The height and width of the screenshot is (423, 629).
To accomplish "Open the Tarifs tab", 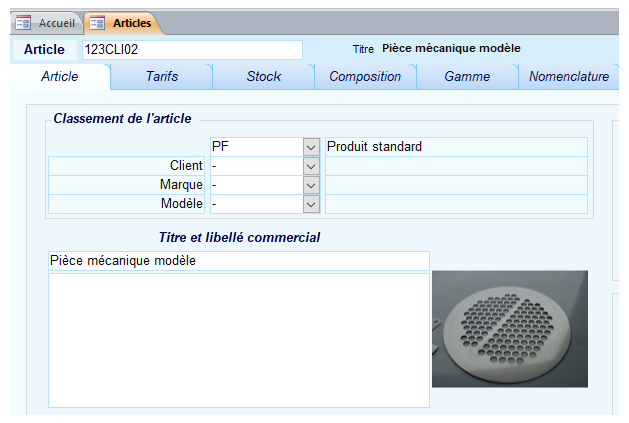I will coord(162,76).
